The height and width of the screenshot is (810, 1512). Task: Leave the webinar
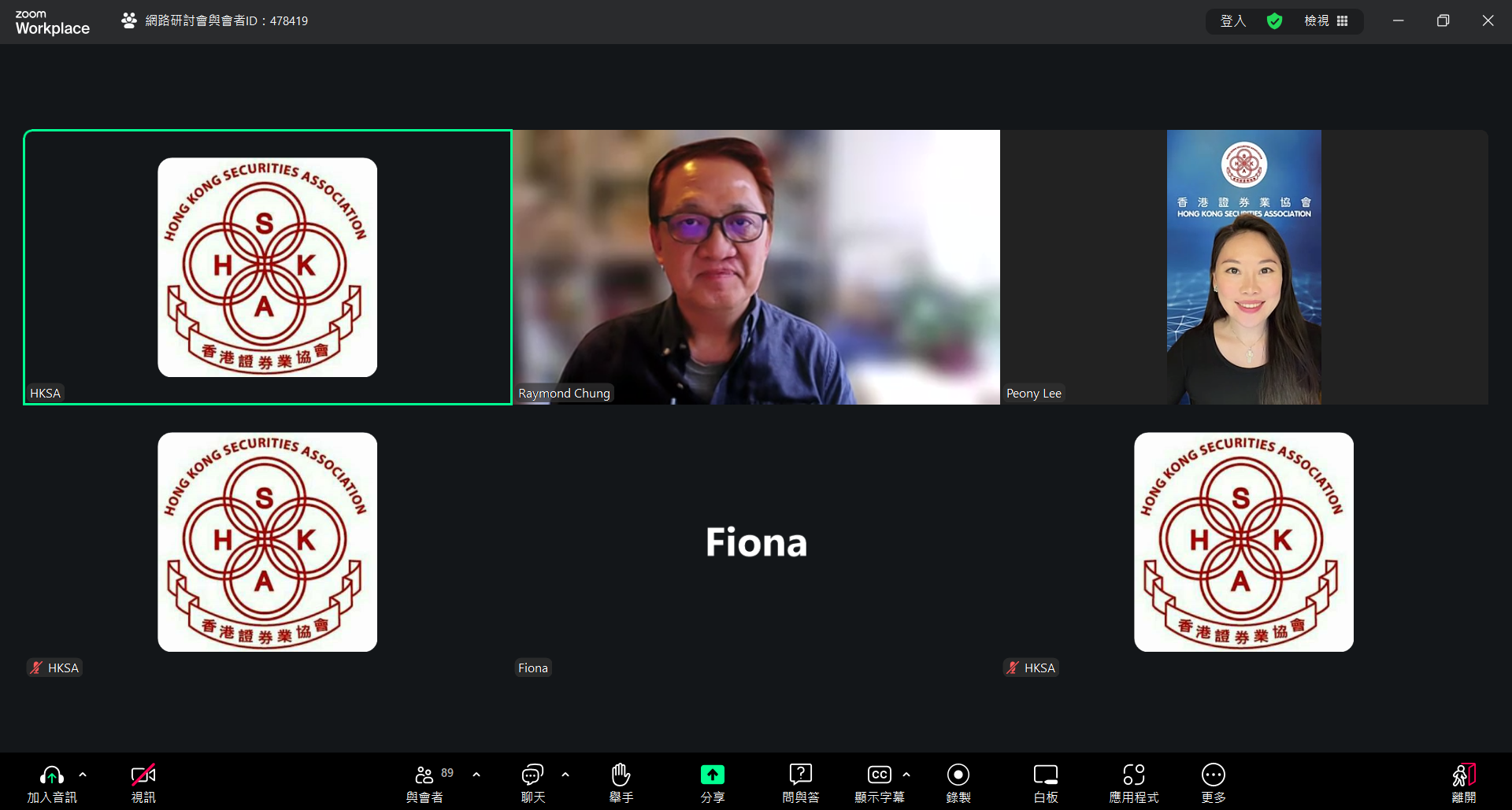1463,776
